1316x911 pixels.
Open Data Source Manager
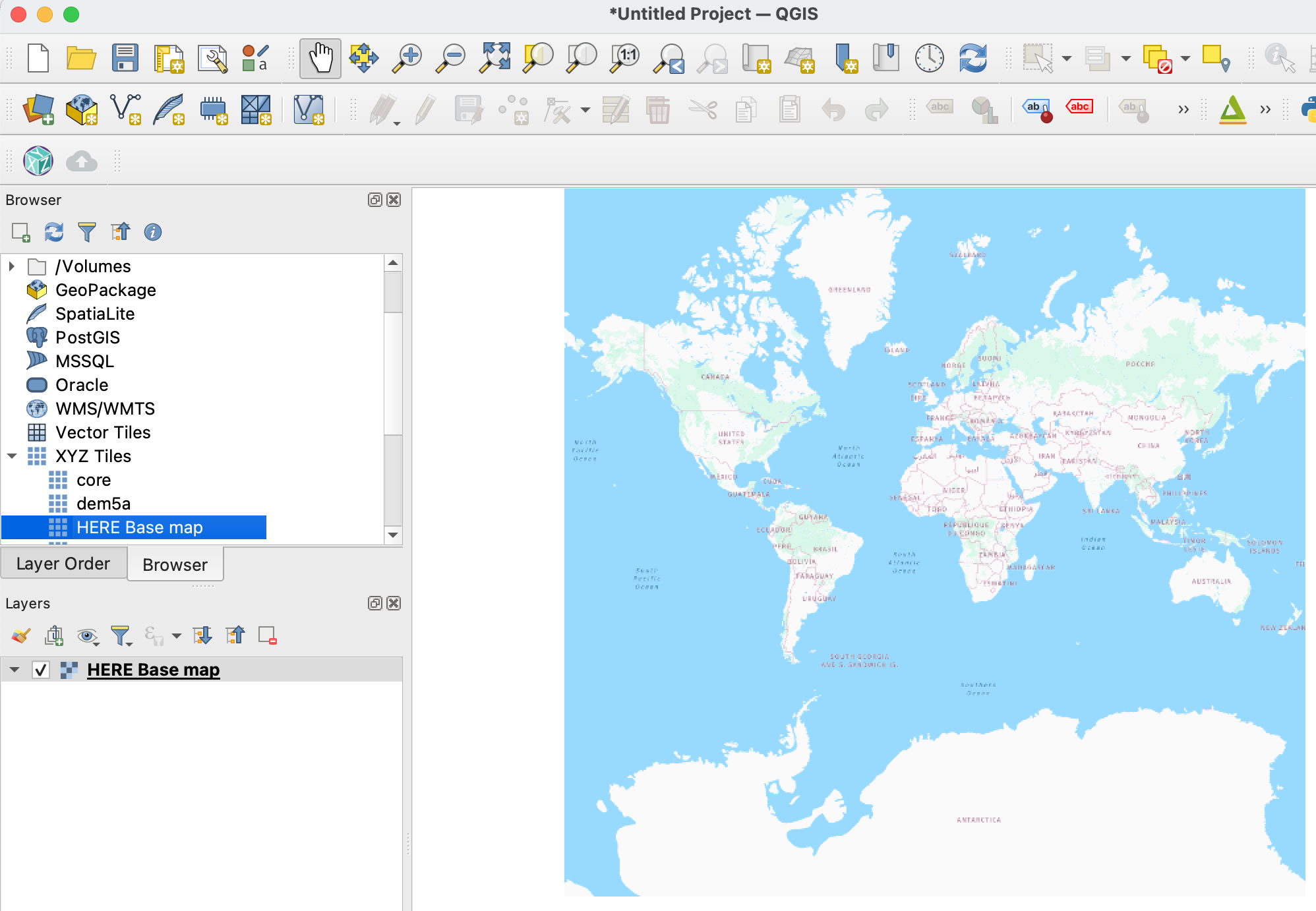tap(38, 109)
